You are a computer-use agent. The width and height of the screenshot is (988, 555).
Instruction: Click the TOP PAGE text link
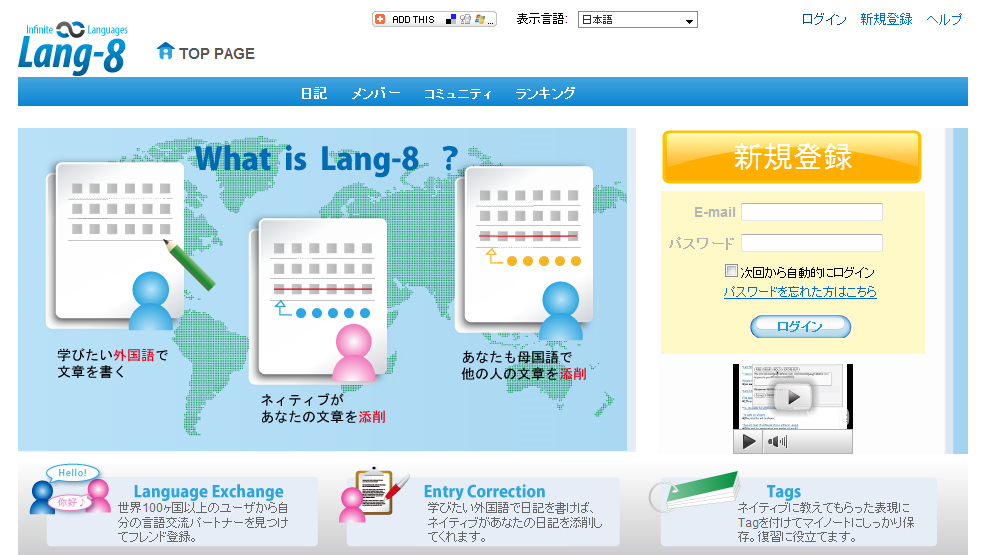coord(217,54)
